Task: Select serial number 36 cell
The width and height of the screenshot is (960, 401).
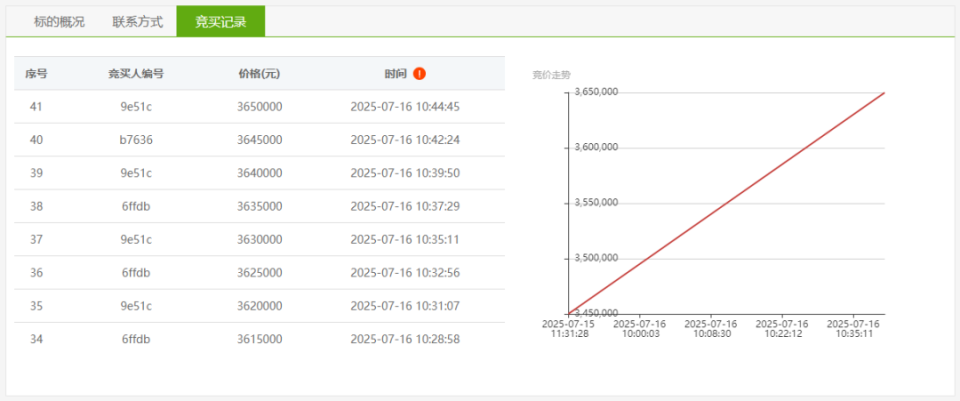Action: click(36, 272)
